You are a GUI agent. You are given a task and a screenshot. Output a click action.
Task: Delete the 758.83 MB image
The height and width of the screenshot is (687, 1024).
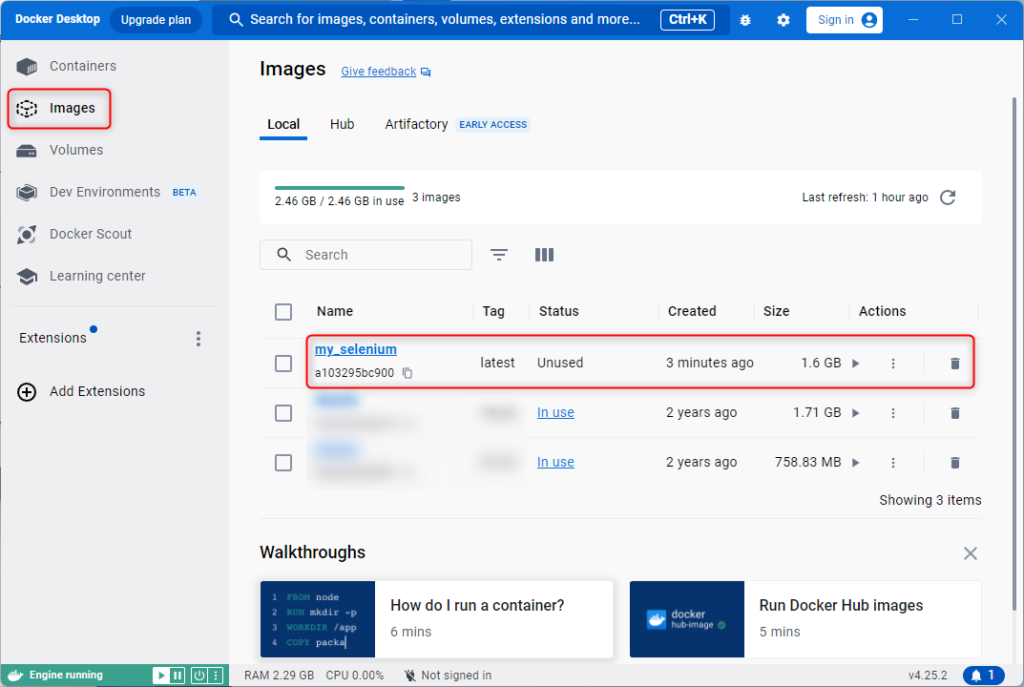955,462
